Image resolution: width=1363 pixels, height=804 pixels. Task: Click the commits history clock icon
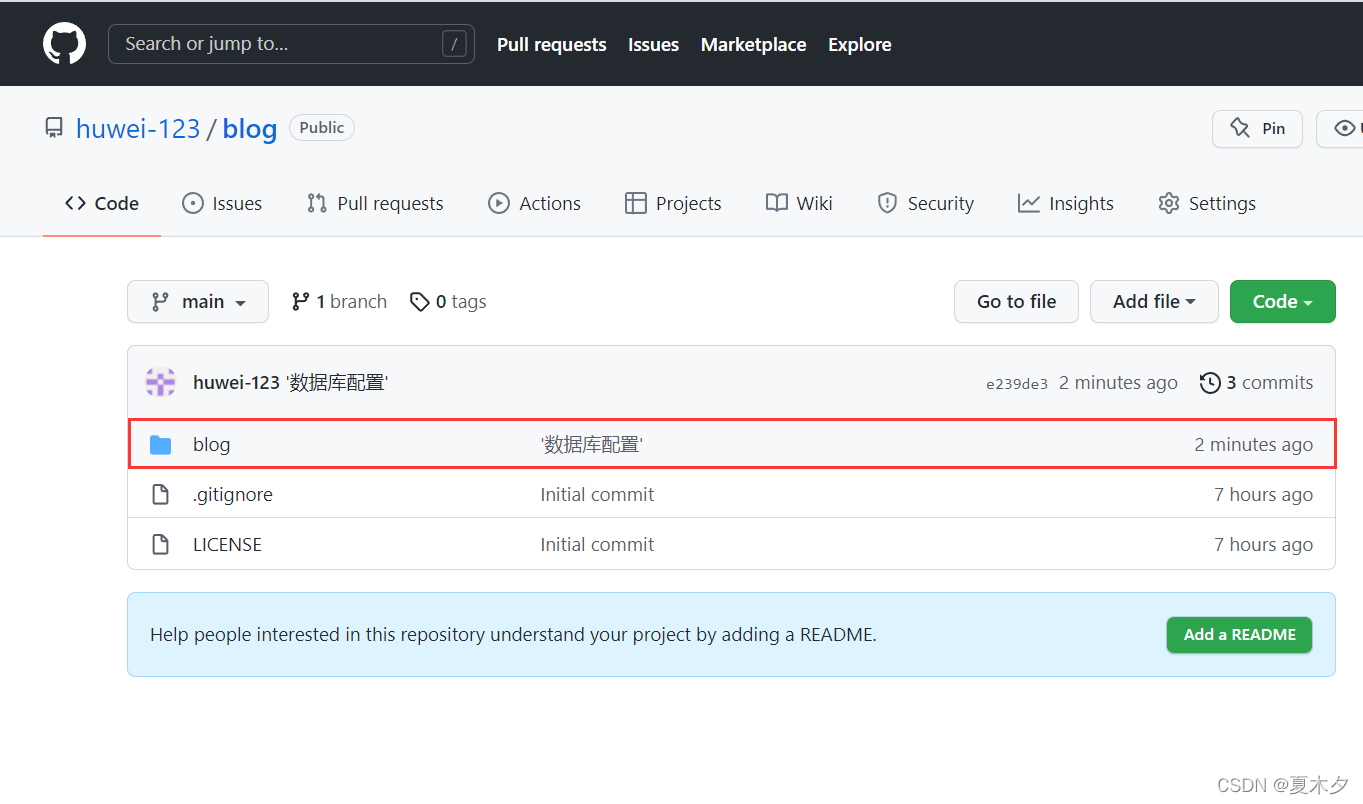click(1210, 383)
